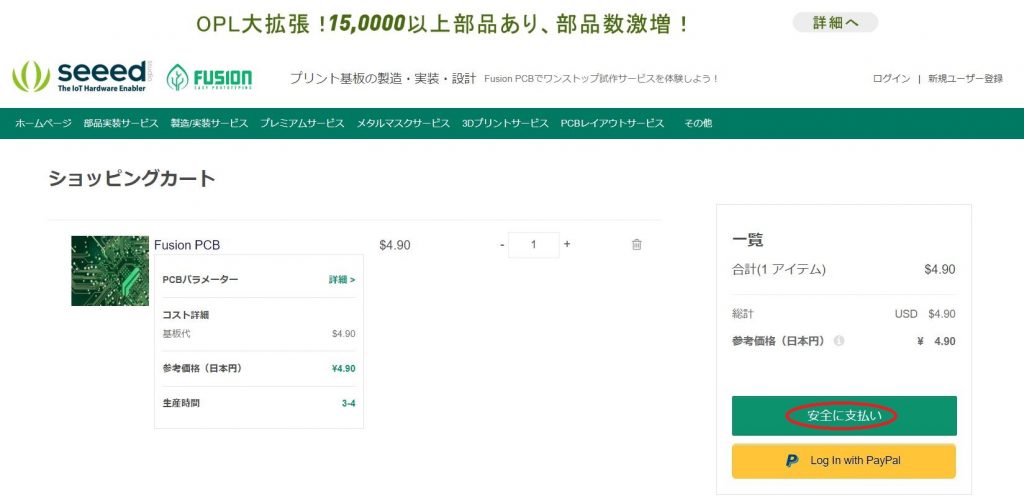Click the Log In with PayPal button
Image resolution: width=1024 pixels, height=499 pixels.
coord(843,461)
